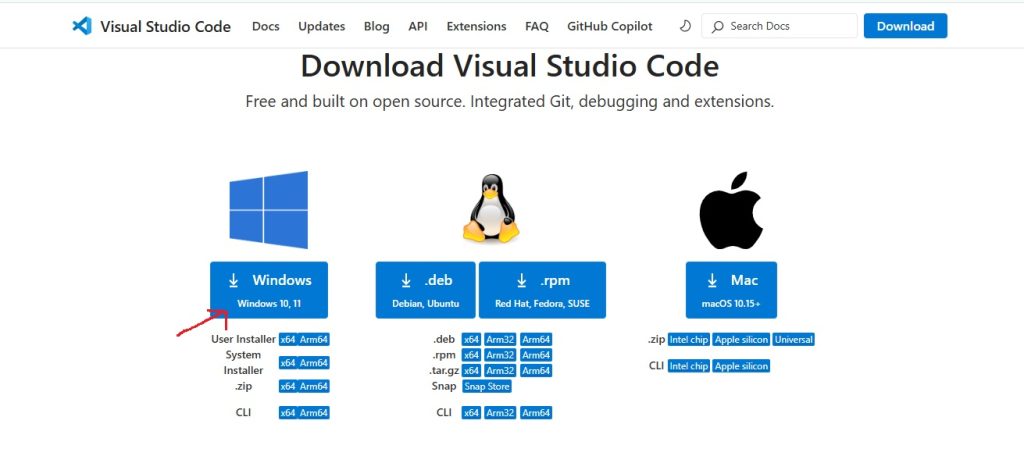This screenshot has height=456, width=1024.
Task: Click the Visual Studio Code logo icon
Action: click(82, 26)
